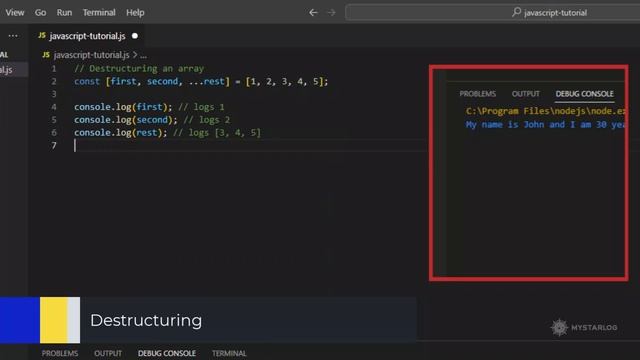Click the unsaved dot on javascript-tutorial.js tab
The width and height of the screenshot is (640, 360).
[x=135, y=36]
